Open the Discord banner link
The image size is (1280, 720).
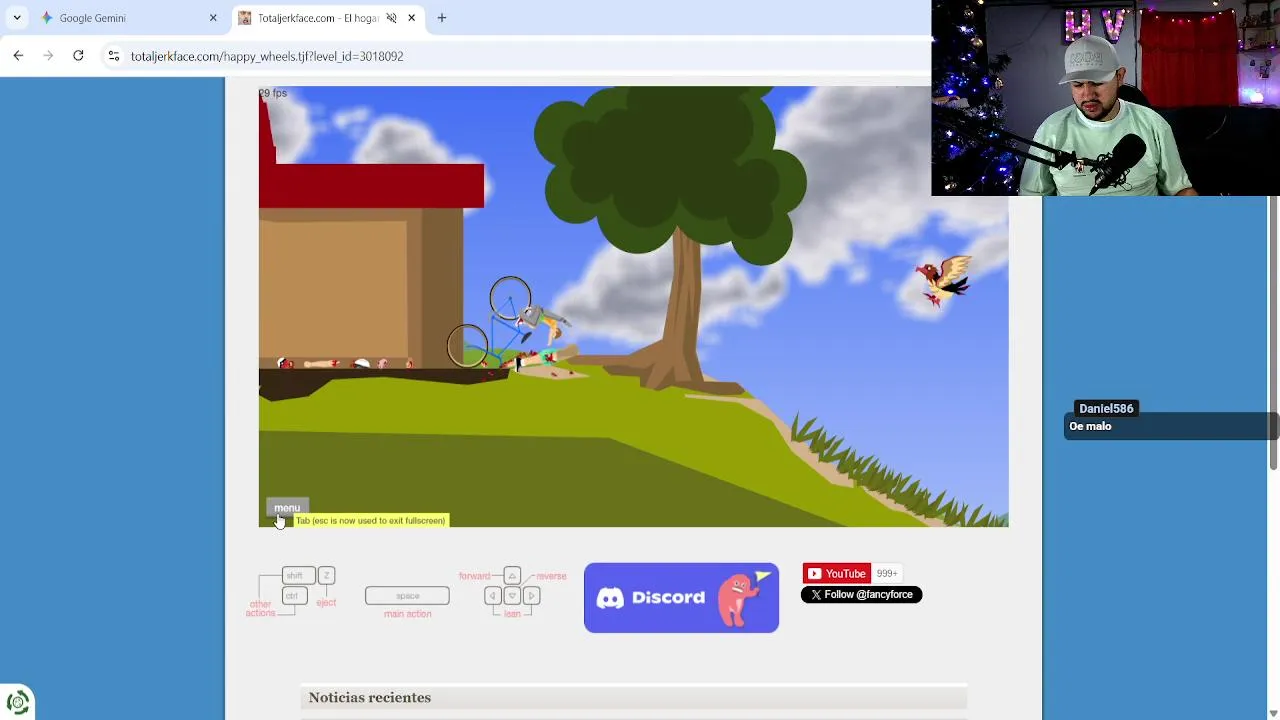[x=681, y=598]
